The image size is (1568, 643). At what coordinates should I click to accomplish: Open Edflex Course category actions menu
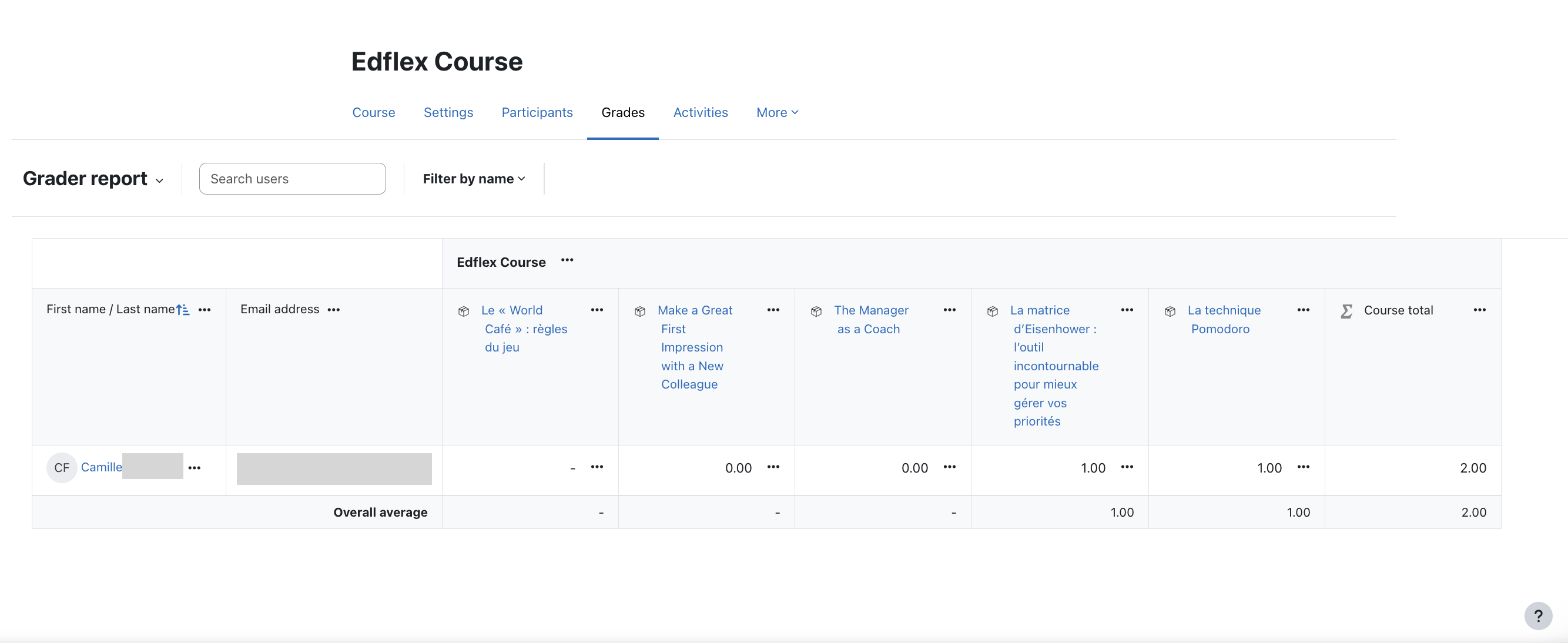(x=567, y=260)
